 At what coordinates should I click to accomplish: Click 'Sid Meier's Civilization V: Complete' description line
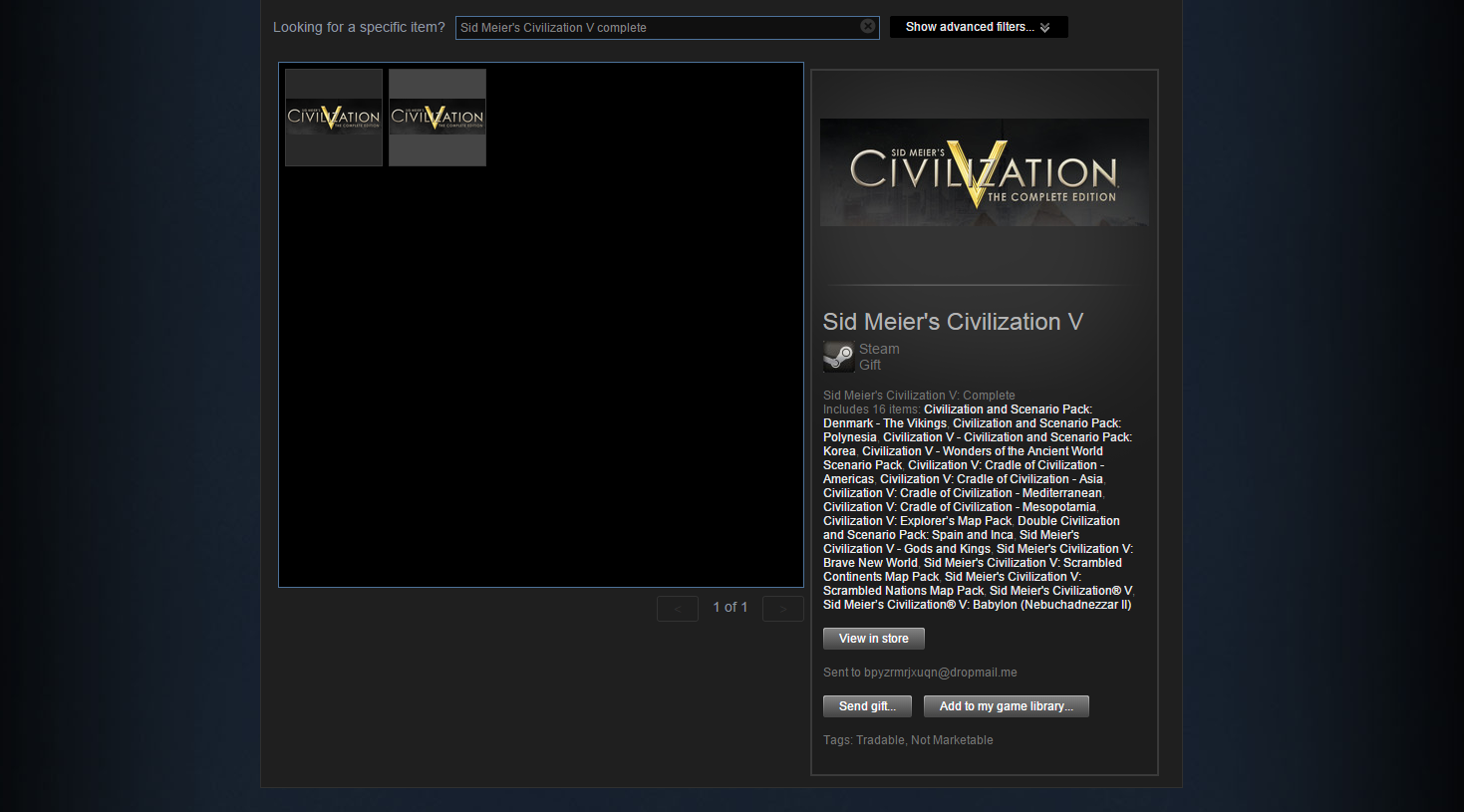919,396
